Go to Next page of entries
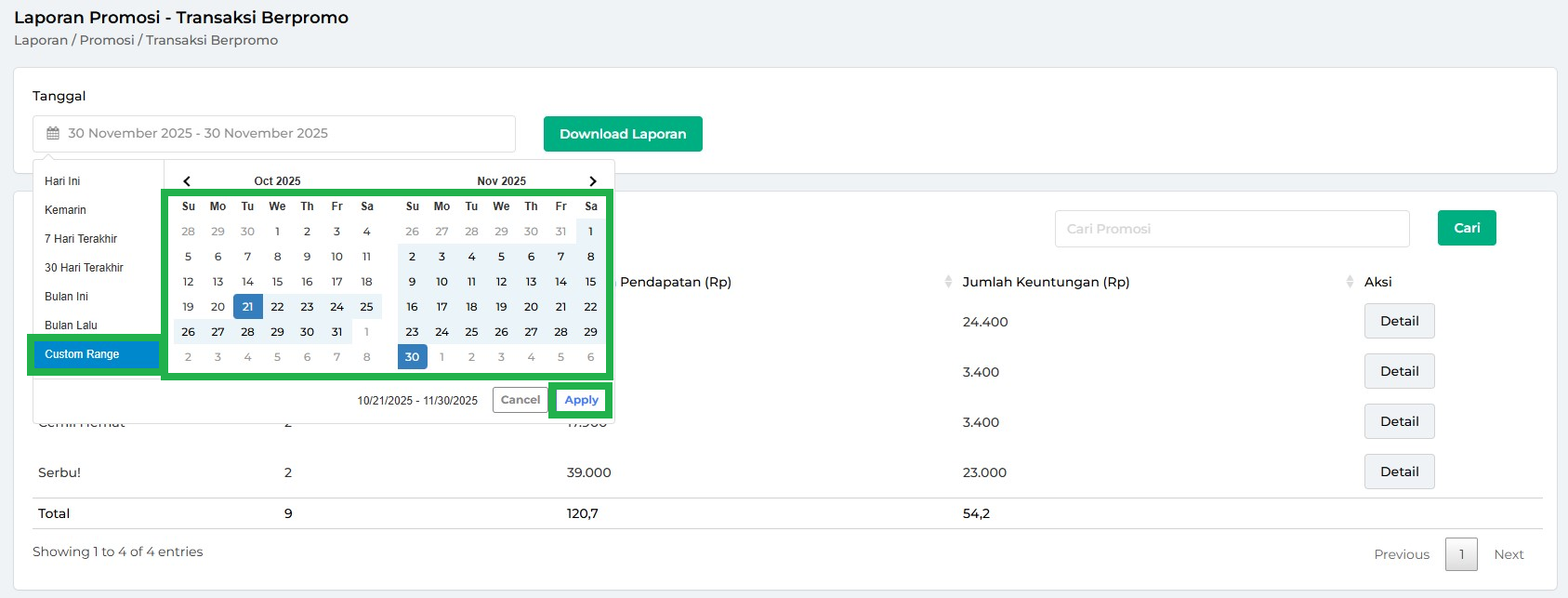Image resolution: width=1568 pixels, height=598 pixels. [1508, 554]
